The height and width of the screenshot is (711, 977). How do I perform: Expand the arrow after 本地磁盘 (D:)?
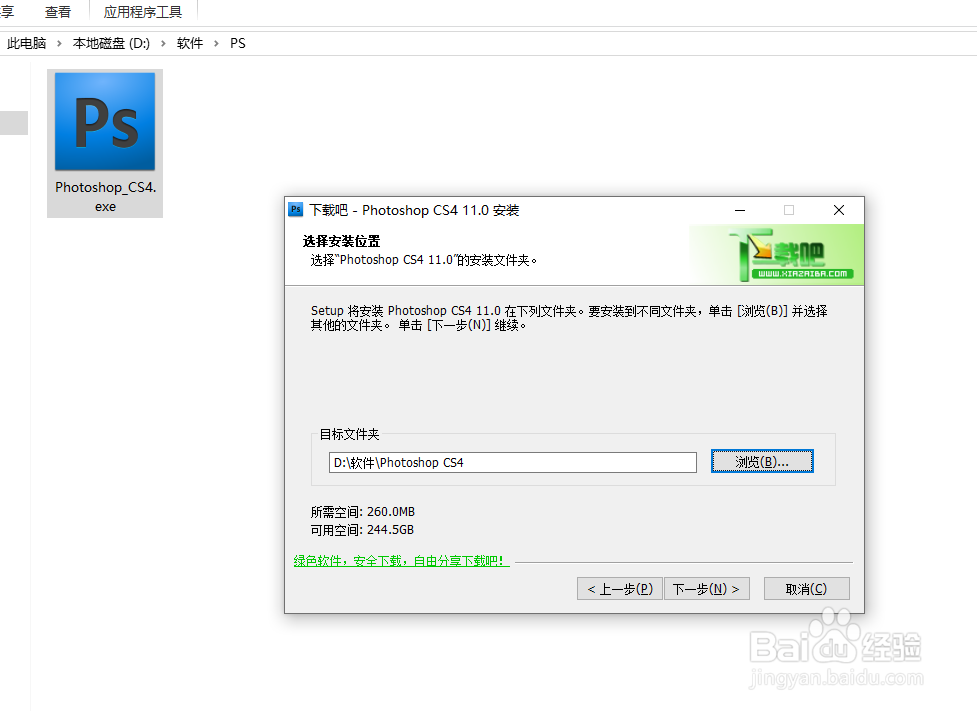coord(162,43)
